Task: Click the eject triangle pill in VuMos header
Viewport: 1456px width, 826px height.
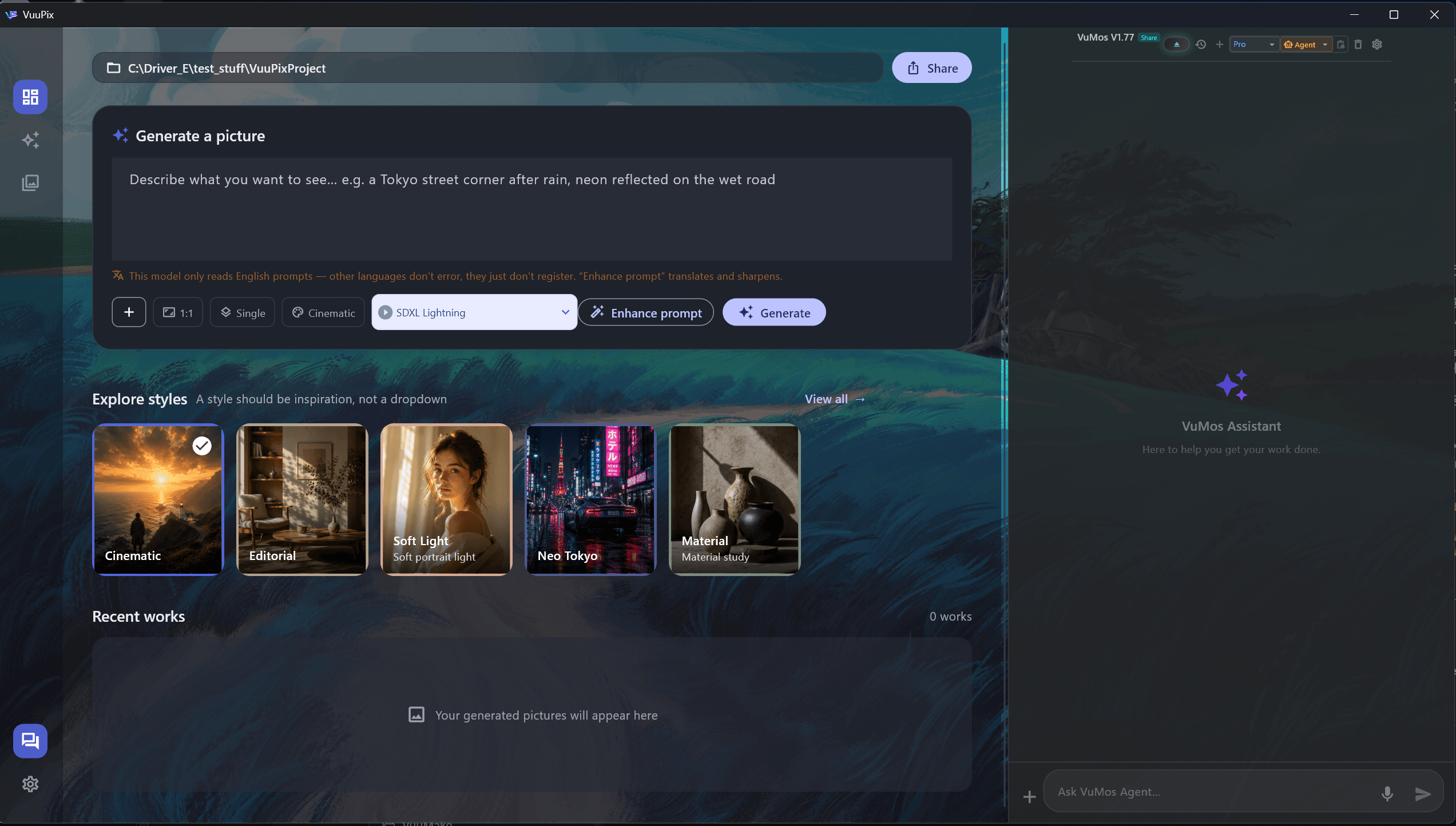Action: [1176, 45]
